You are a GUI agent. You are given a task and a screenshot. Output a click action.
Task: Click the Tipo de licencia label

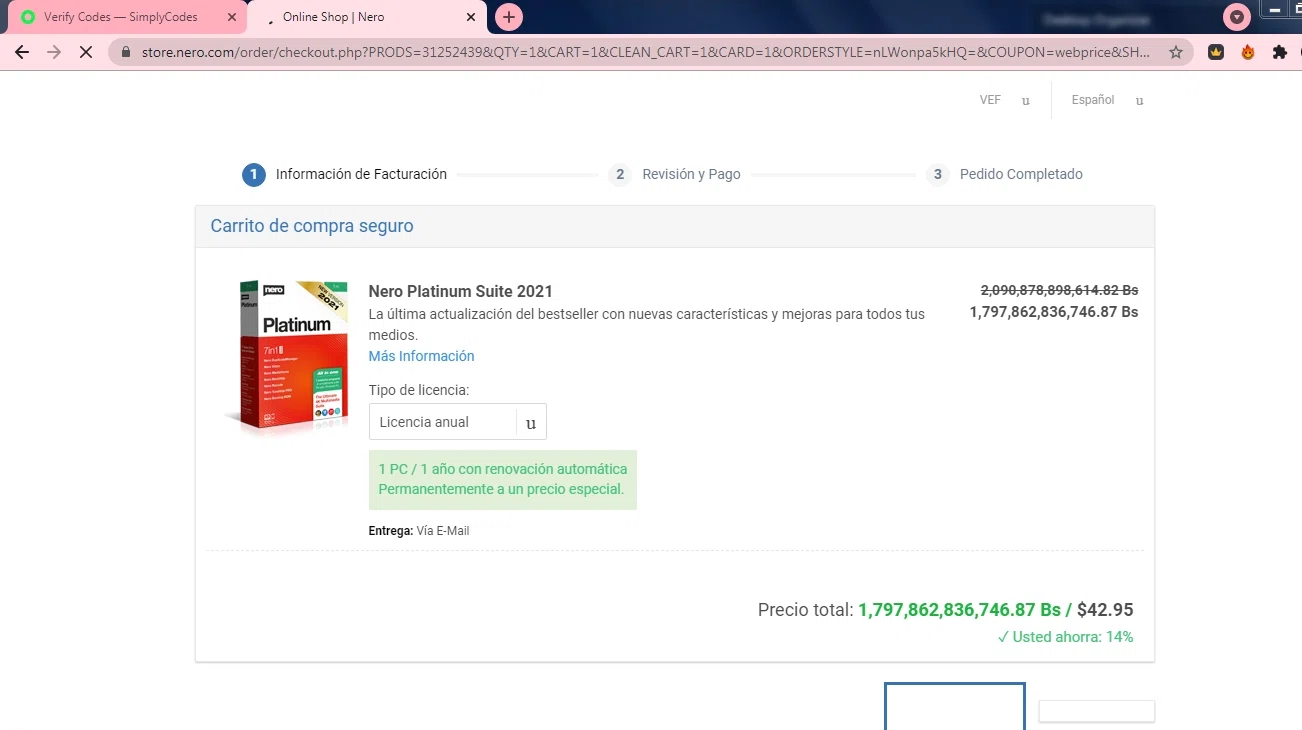[x=419, y=390]
